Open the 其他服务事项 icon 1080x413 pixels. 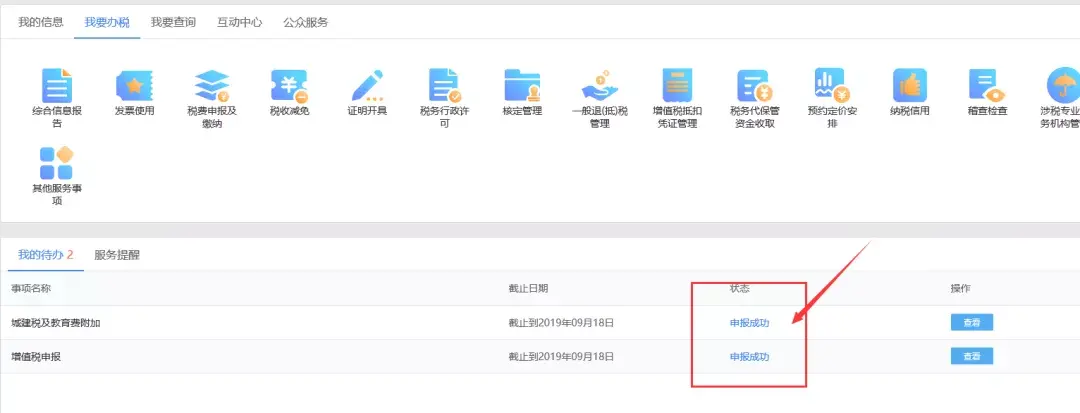point(56,163)
